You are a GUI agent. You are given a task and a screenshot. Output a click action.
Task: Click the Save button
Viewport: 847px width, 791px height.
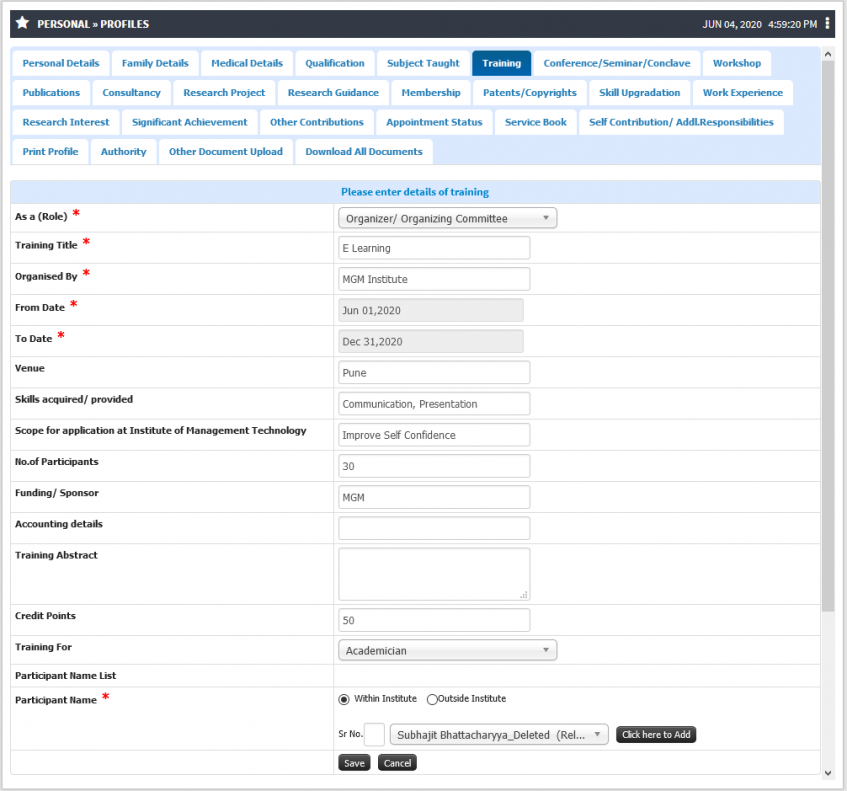tap(354, 763)
